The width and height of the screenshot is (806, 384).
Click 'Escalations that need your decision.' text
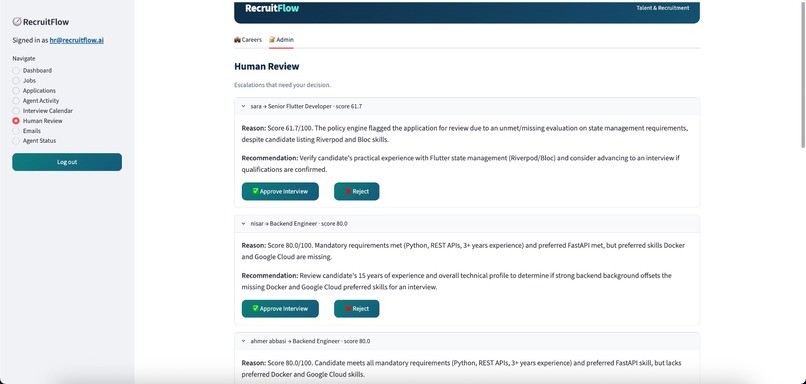coord(282,85)
